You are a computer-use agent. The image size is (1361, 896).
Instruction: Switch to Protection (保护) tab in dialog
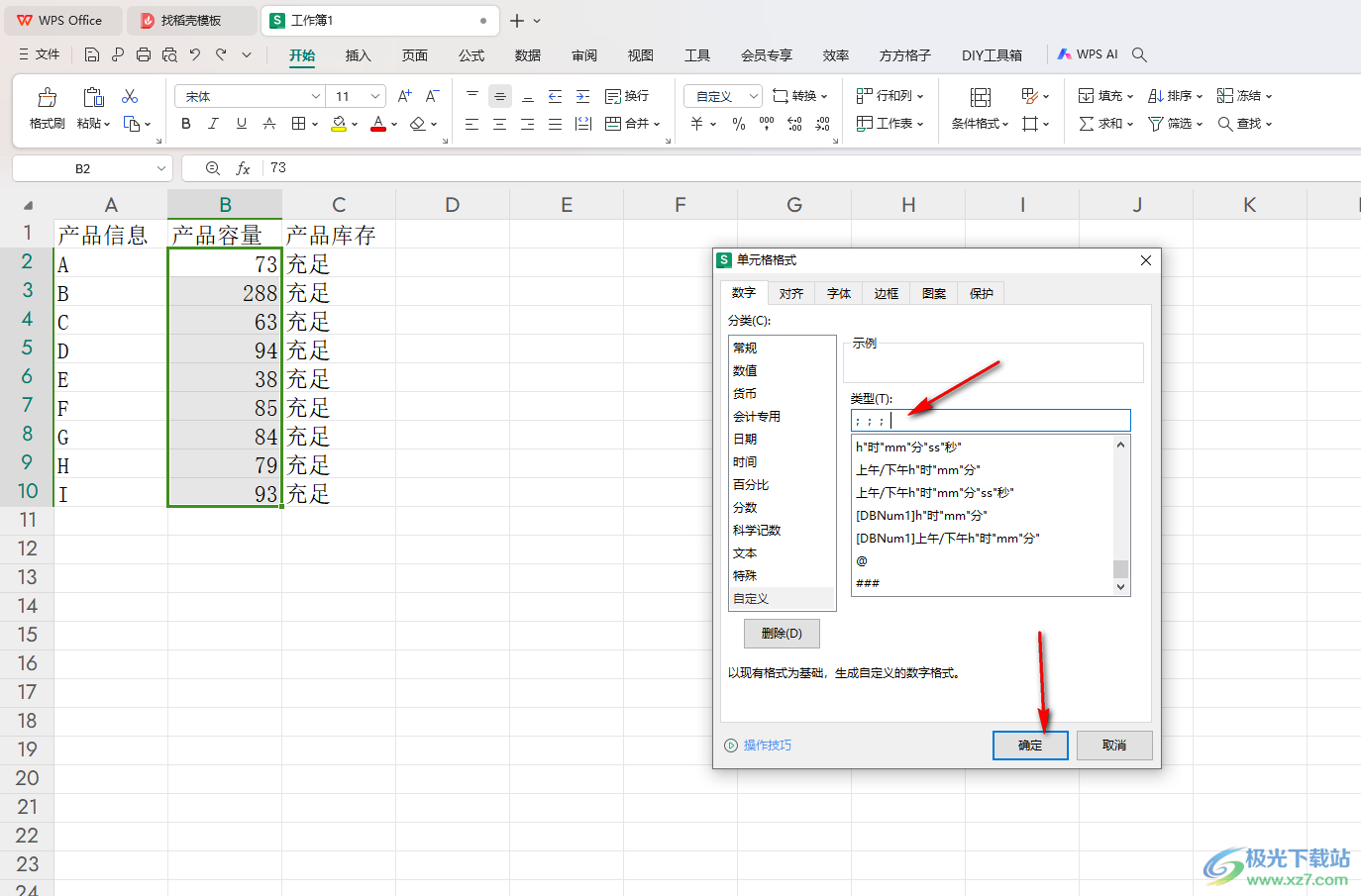[x=982, y=293]
